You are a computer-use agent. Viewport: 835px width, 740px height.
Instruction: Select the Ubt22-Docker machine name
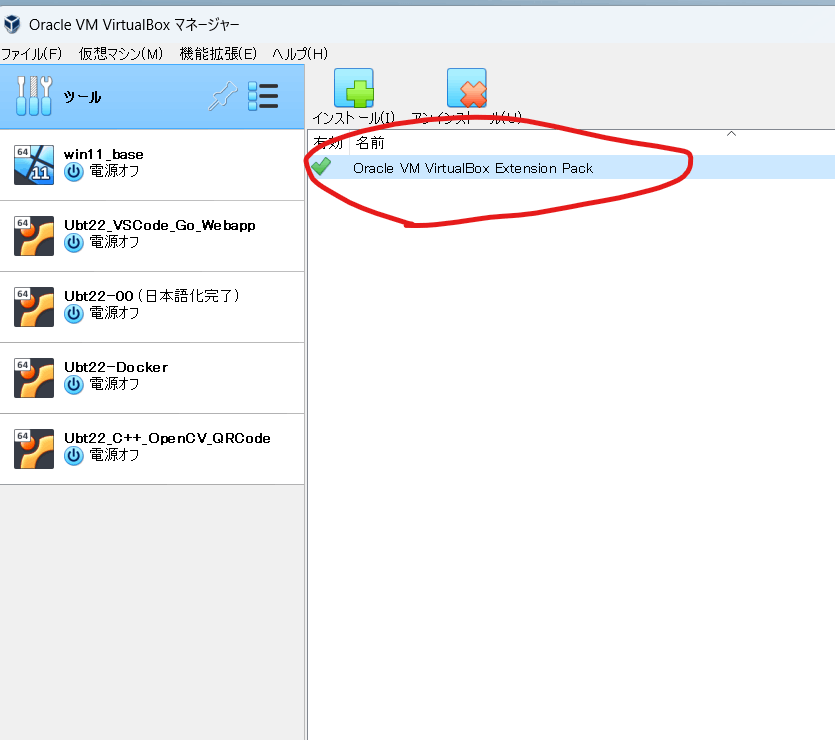(116, 367)
